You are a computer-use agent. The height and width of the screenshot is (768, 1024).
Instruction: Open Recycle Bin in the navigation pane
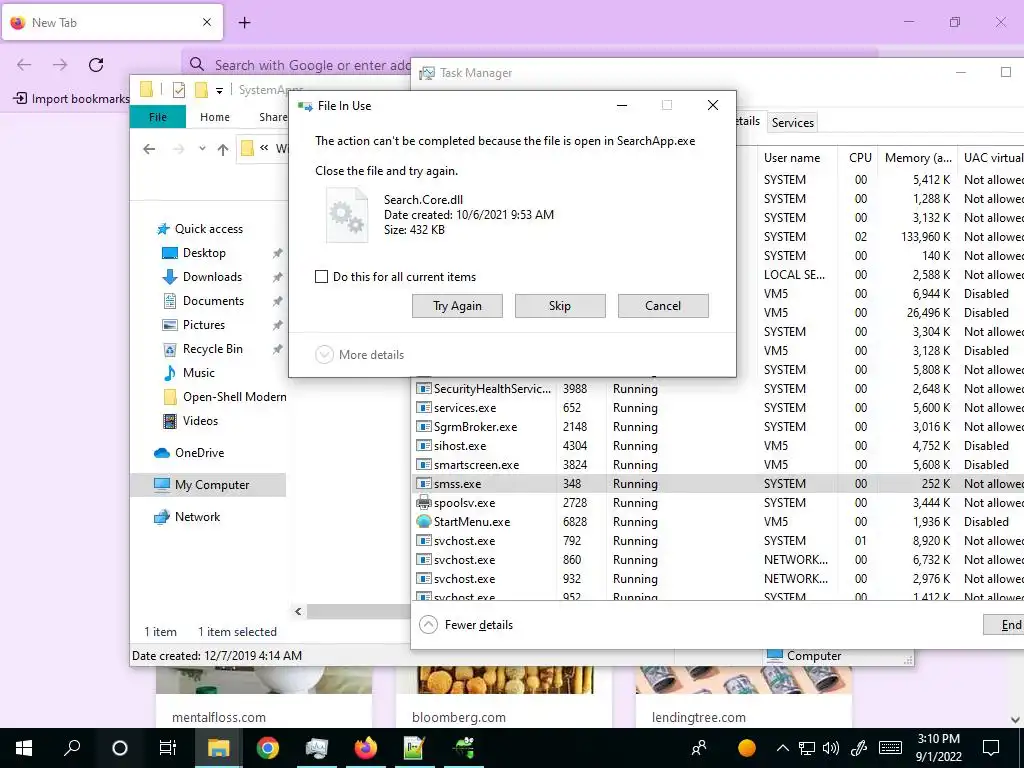(x=212, y=349)
